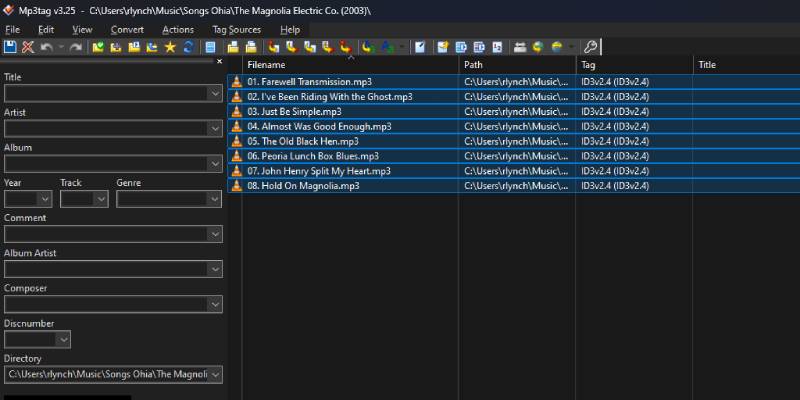Open the View menu
The image size is (800, 400).
point(82,30)
